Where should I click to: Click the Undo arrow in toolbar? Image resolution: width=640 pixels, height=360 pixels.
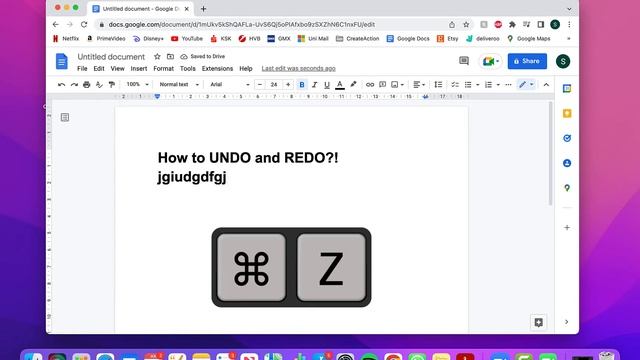pos(62,84)
